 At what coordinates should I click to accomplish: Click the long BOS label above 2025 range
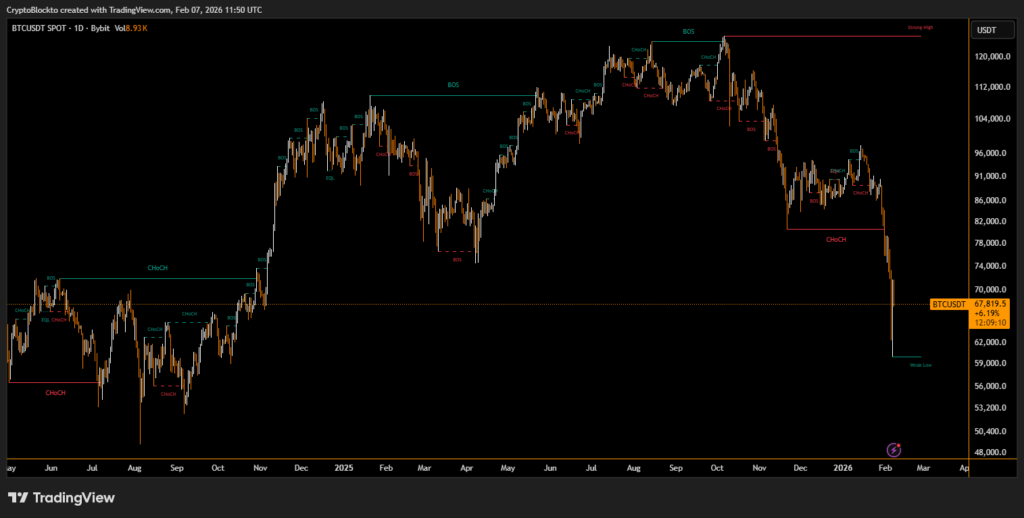(x=453, y=86)
